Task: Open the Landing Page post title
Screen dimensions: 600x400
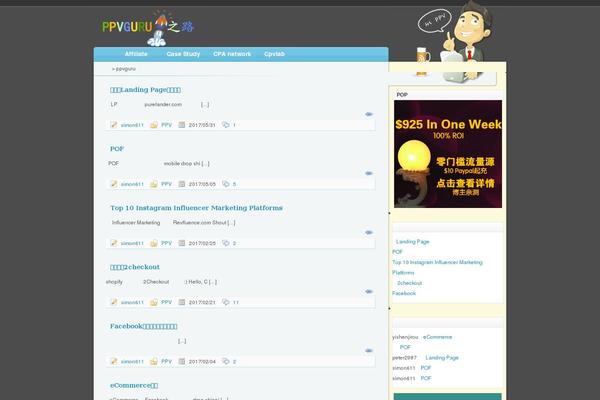Action: point(145,90)
